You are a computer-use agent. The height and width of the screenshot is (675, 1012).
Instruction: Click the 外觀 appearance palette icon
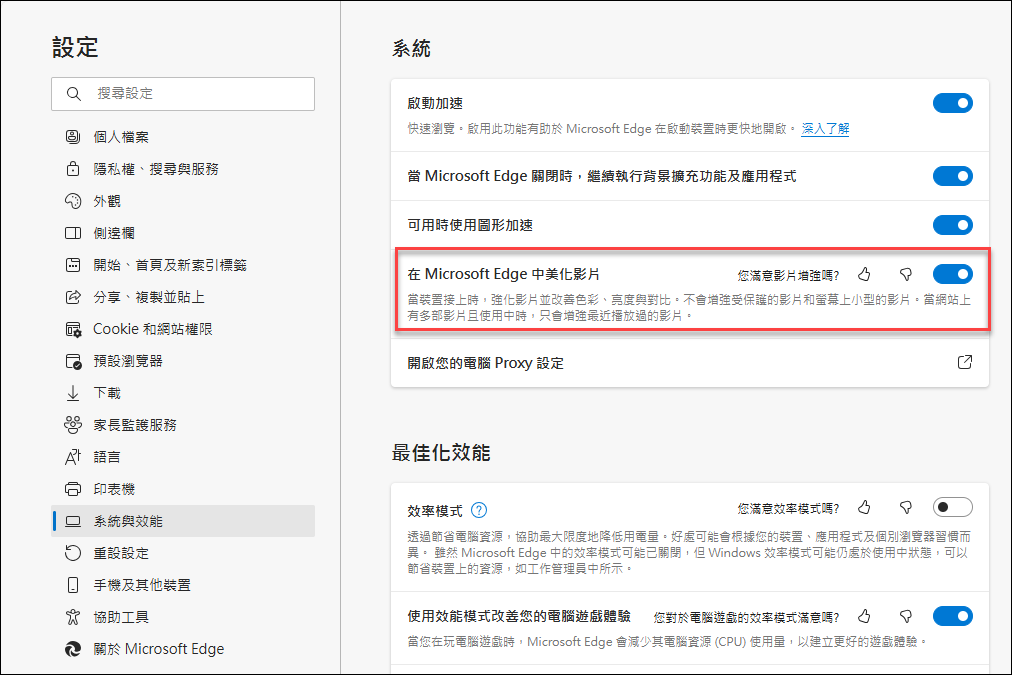click(x=73, y=201)
